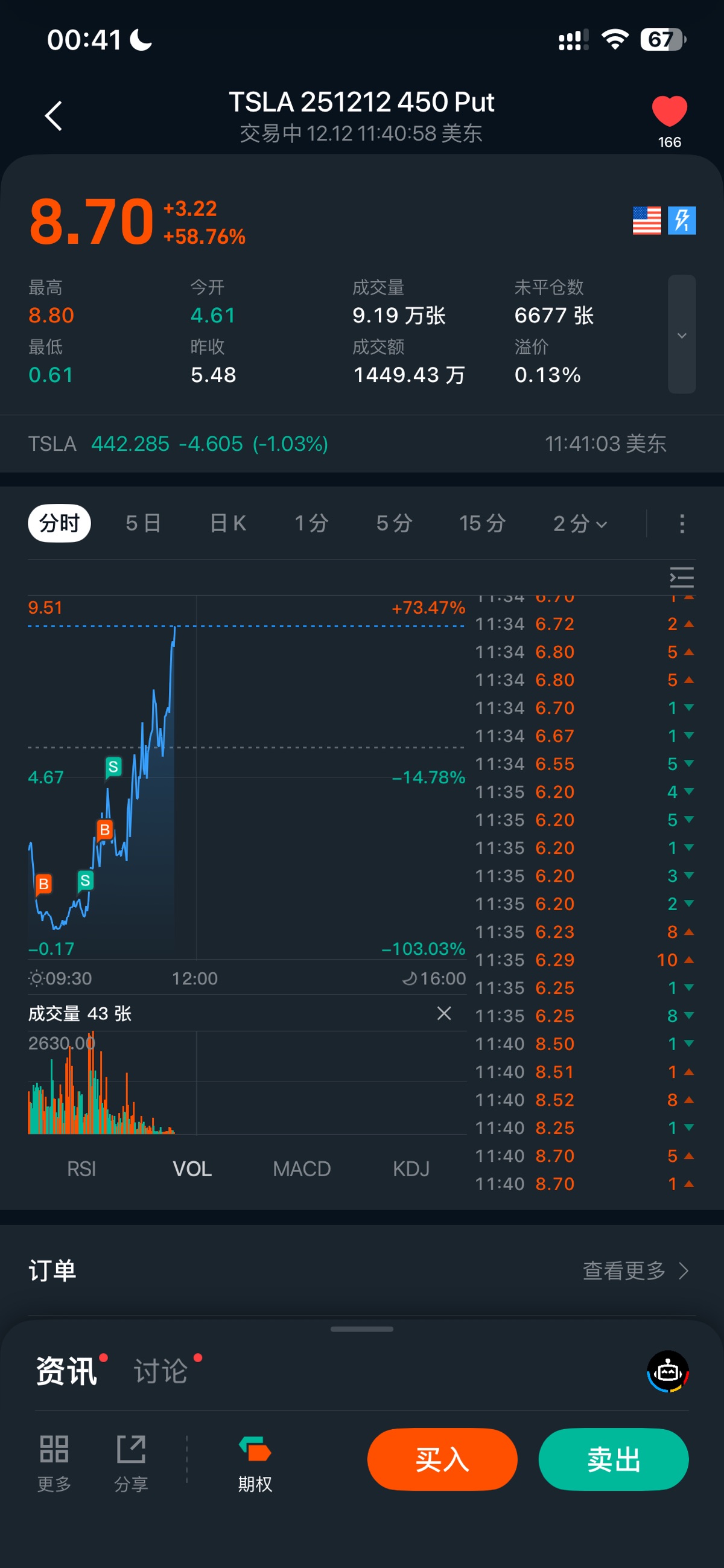Open chart settings three-dot menu
The height and width of the screenshot is (1568, 724).
pos(681,523)
